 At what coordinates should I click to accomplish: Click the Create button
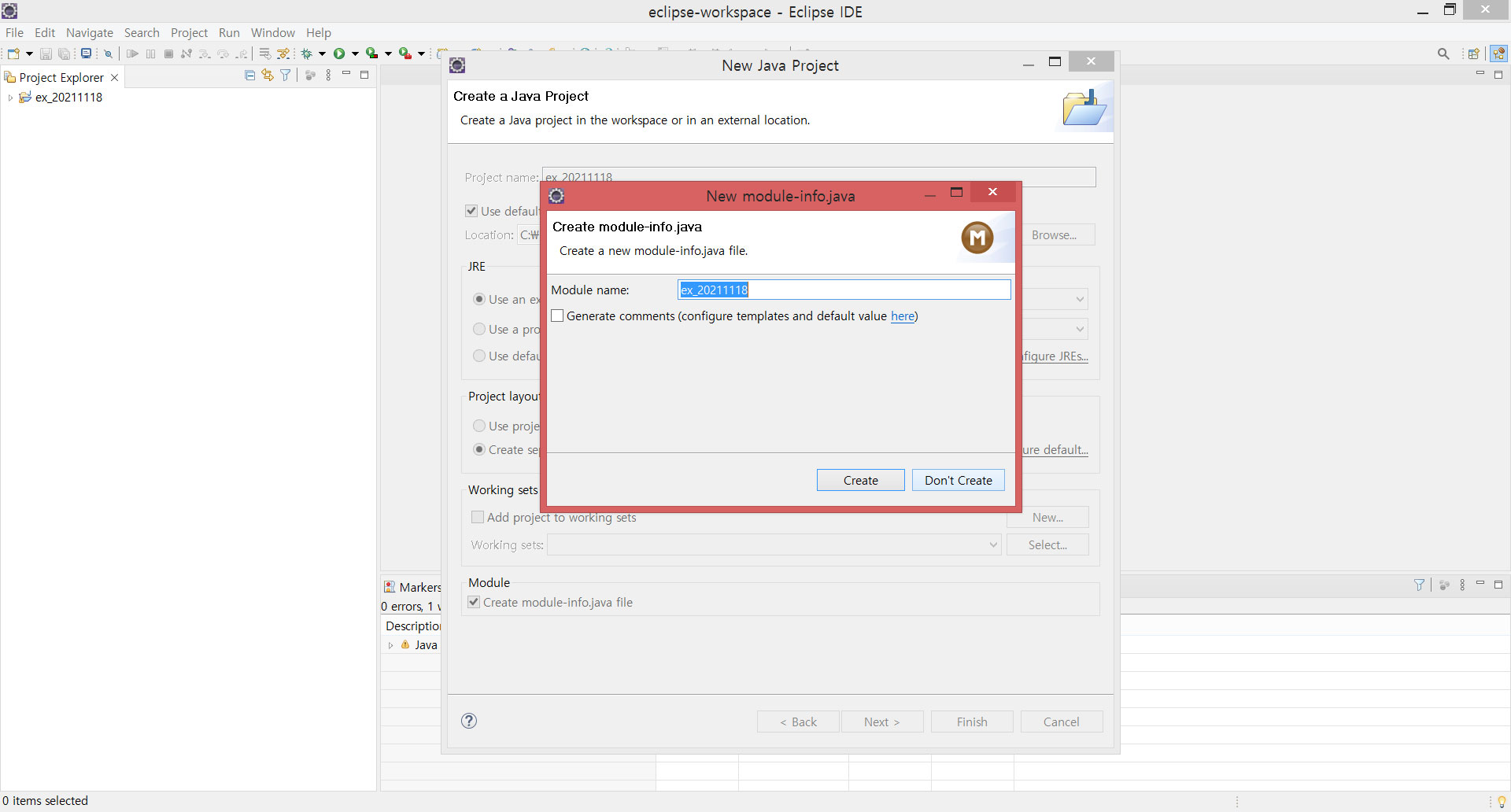point(860,480)
